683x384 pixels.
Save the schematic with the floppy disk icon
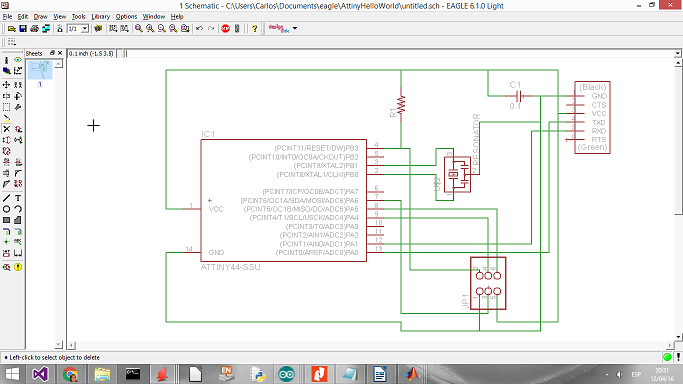point(23,28)
